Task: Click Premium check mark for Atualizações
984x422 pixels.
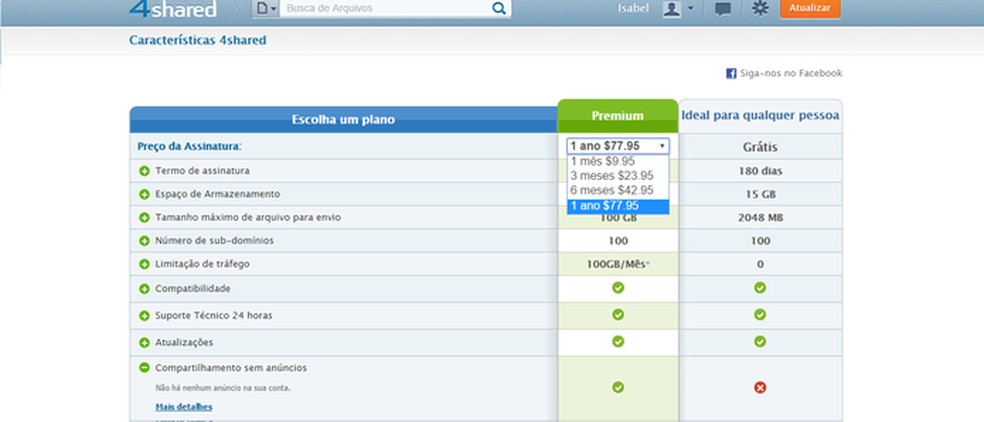Action: (618, 342)
